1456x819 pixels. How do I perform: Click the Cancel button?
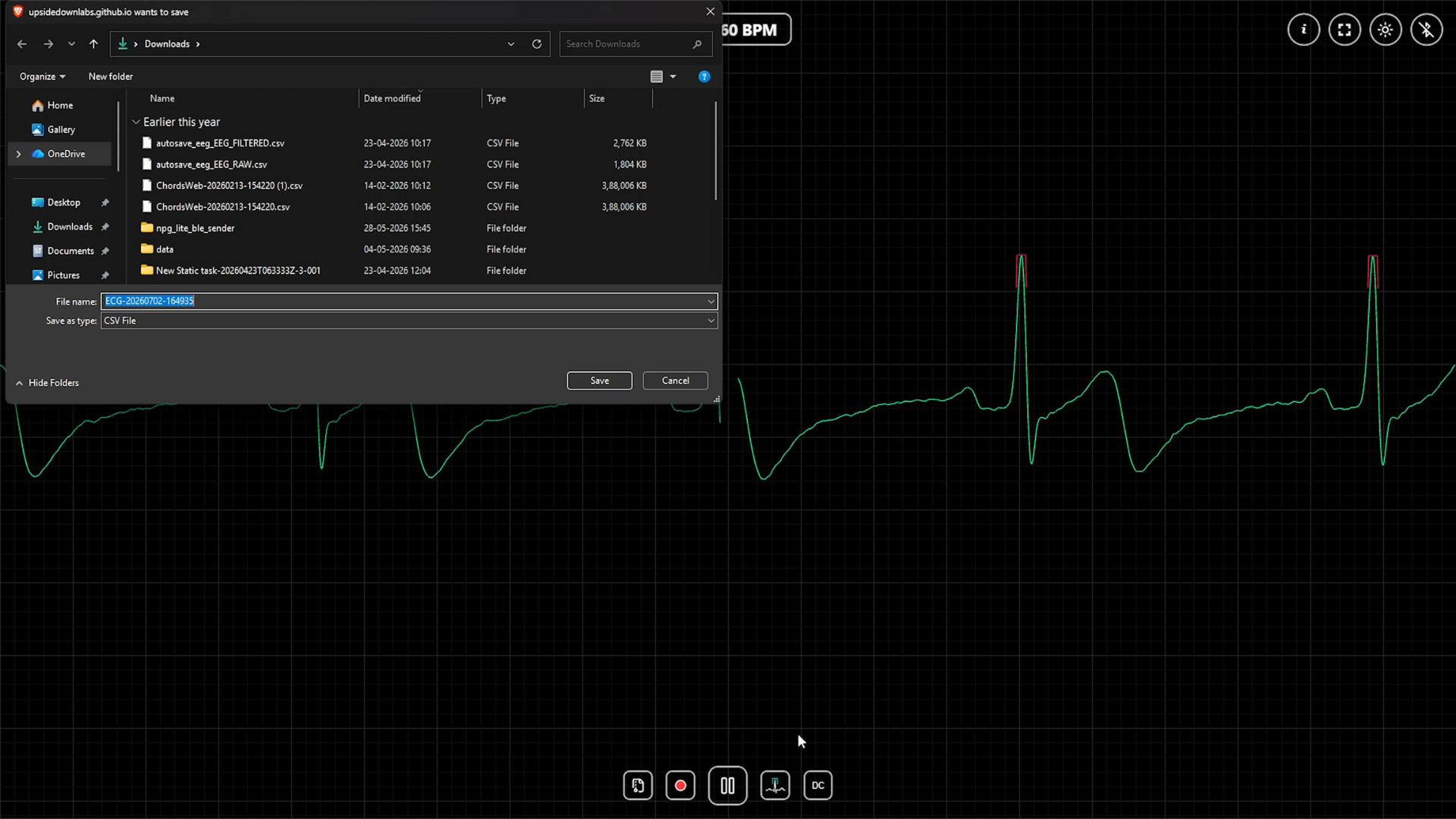click(676, 381)
